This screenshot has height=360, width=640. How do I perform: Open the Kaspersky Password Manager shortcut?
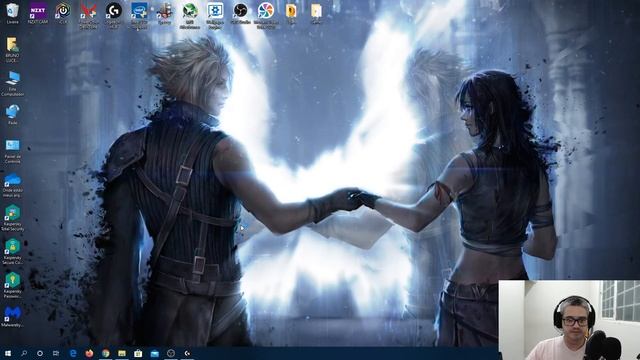12,286
